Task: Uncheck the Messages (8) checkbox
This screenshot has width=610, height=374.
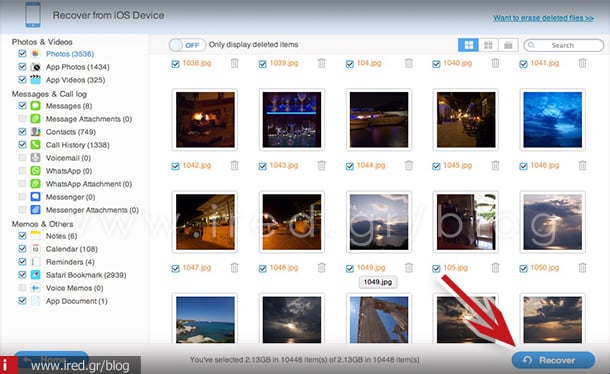Action: pos(22,105)
